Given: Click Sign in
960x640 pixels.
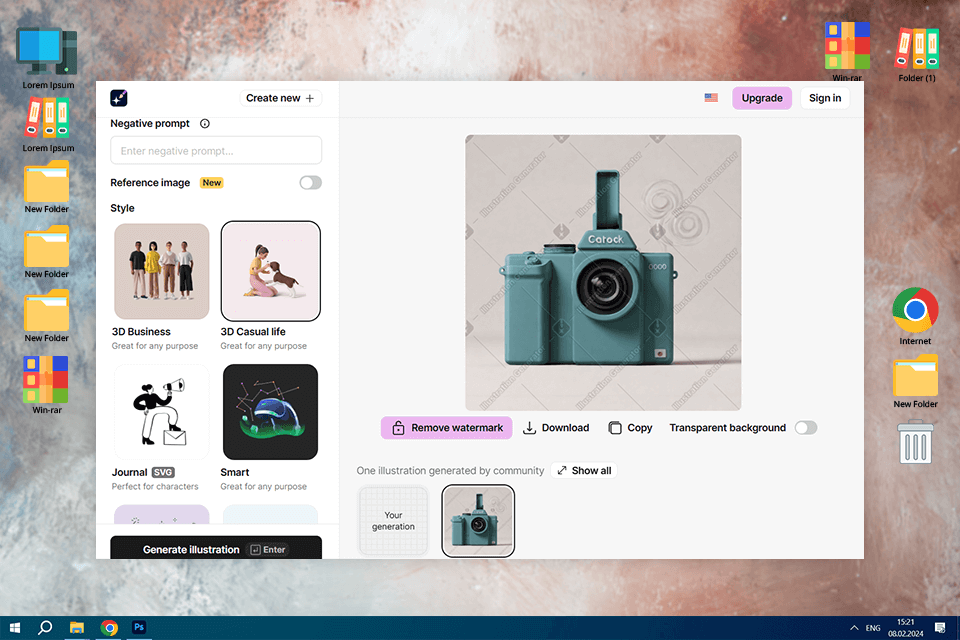Looking at the screenshot, I should coord(825,98).
